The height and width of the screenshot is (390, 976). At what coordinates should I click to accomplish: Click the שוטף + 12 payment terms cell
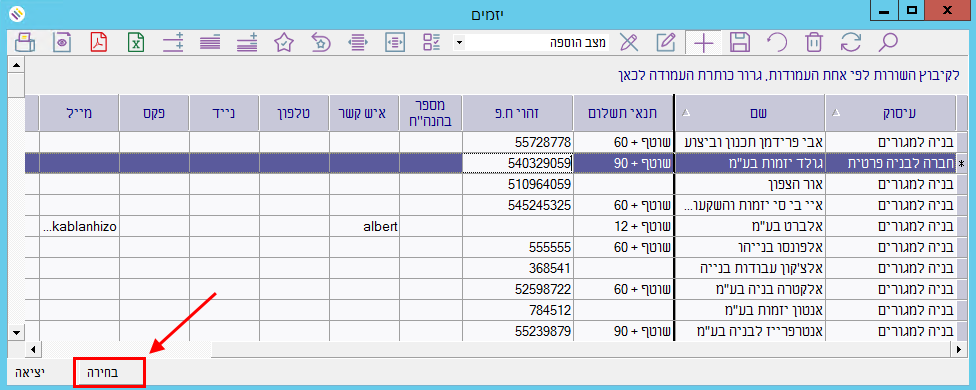pyautogui.click(x=622, y=226)
